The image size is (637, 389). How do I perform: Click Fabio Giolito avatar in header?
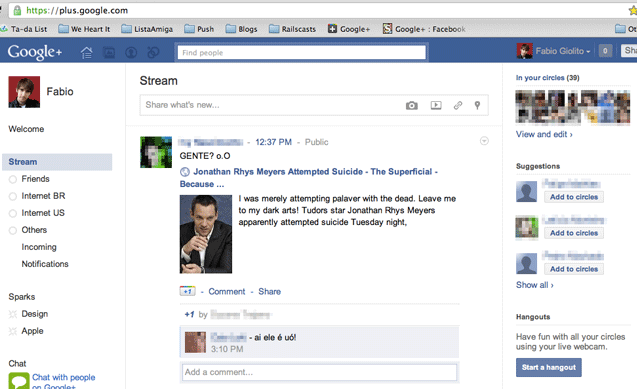(x=524, y=51)
